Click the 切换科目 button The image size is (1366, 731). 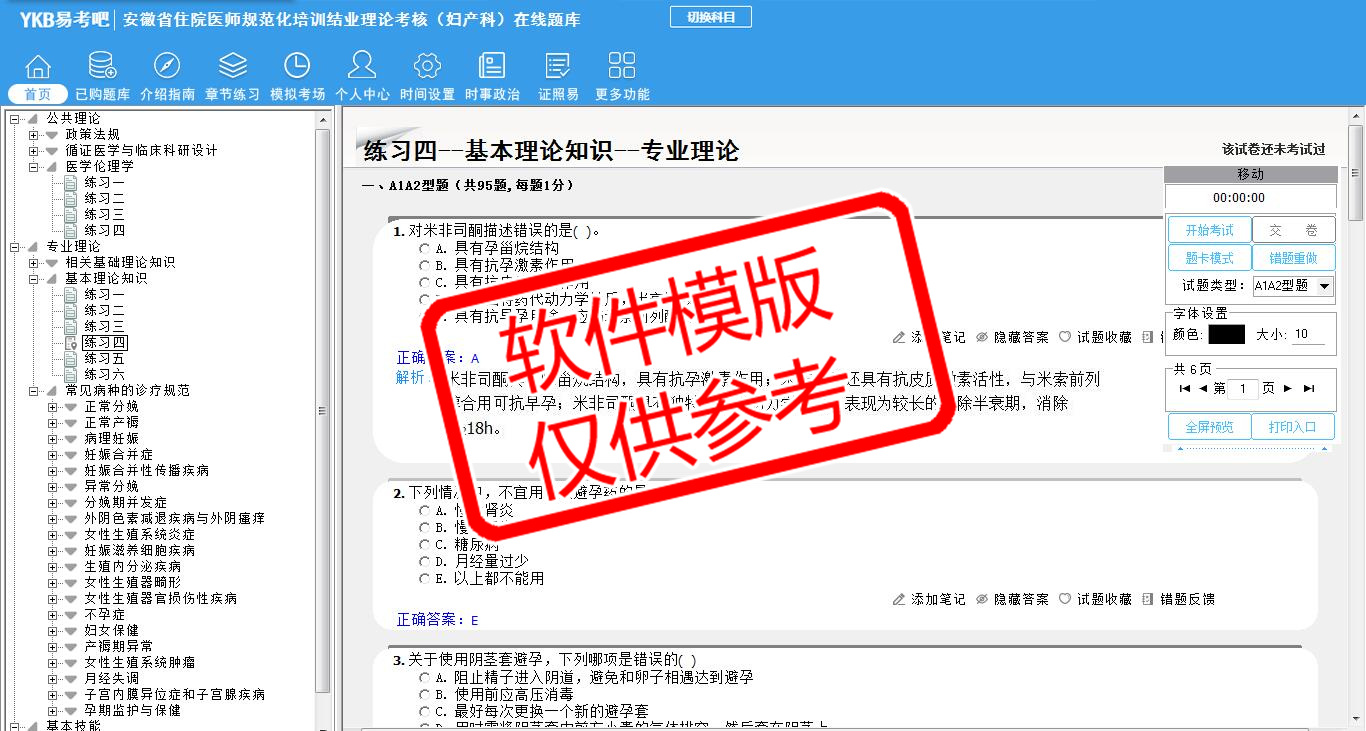pyautogui.click(x=710, y=17)
